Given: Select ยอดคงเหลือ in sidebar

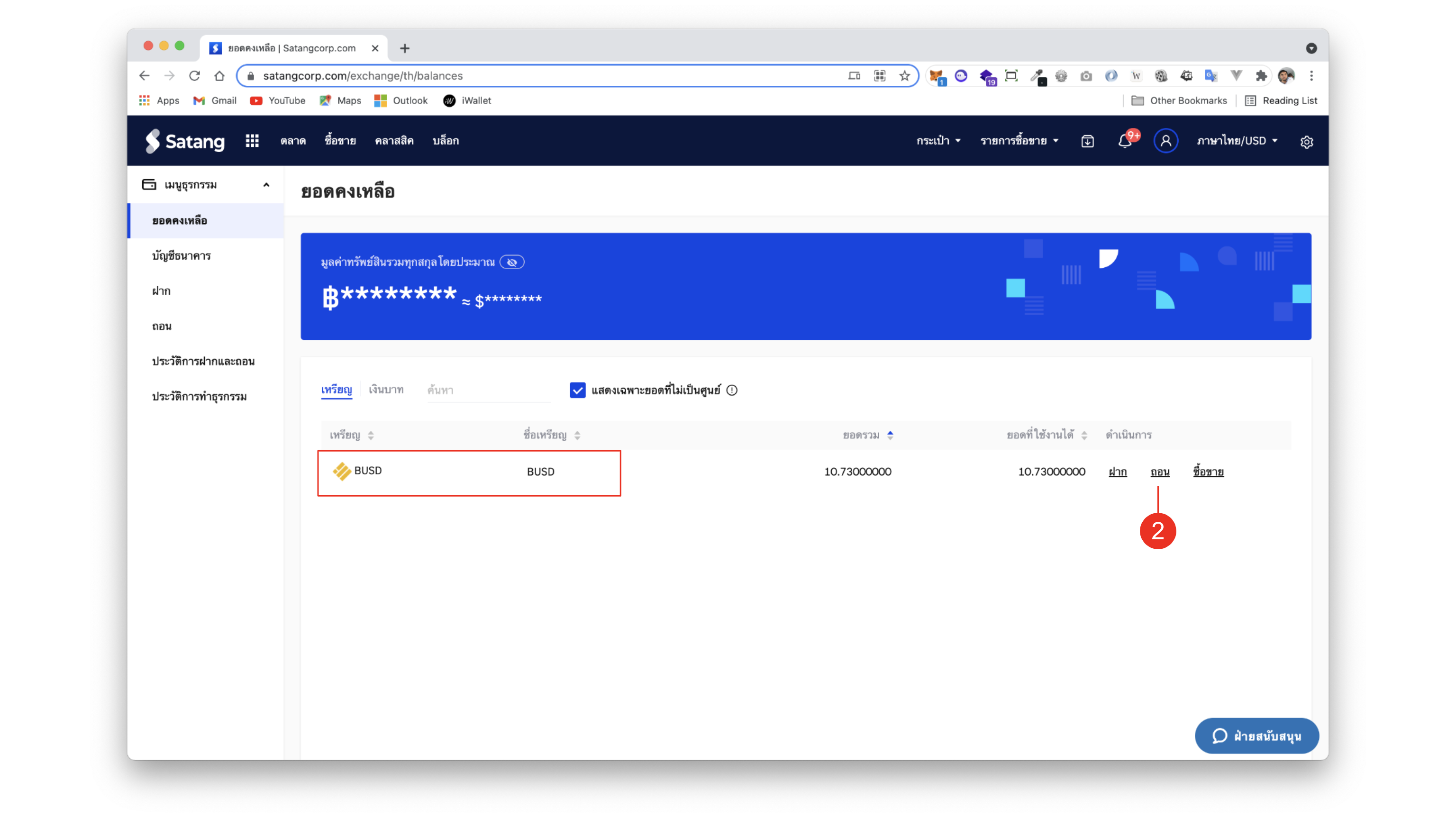Looking at the screenshot, I should tap(206, 220).
